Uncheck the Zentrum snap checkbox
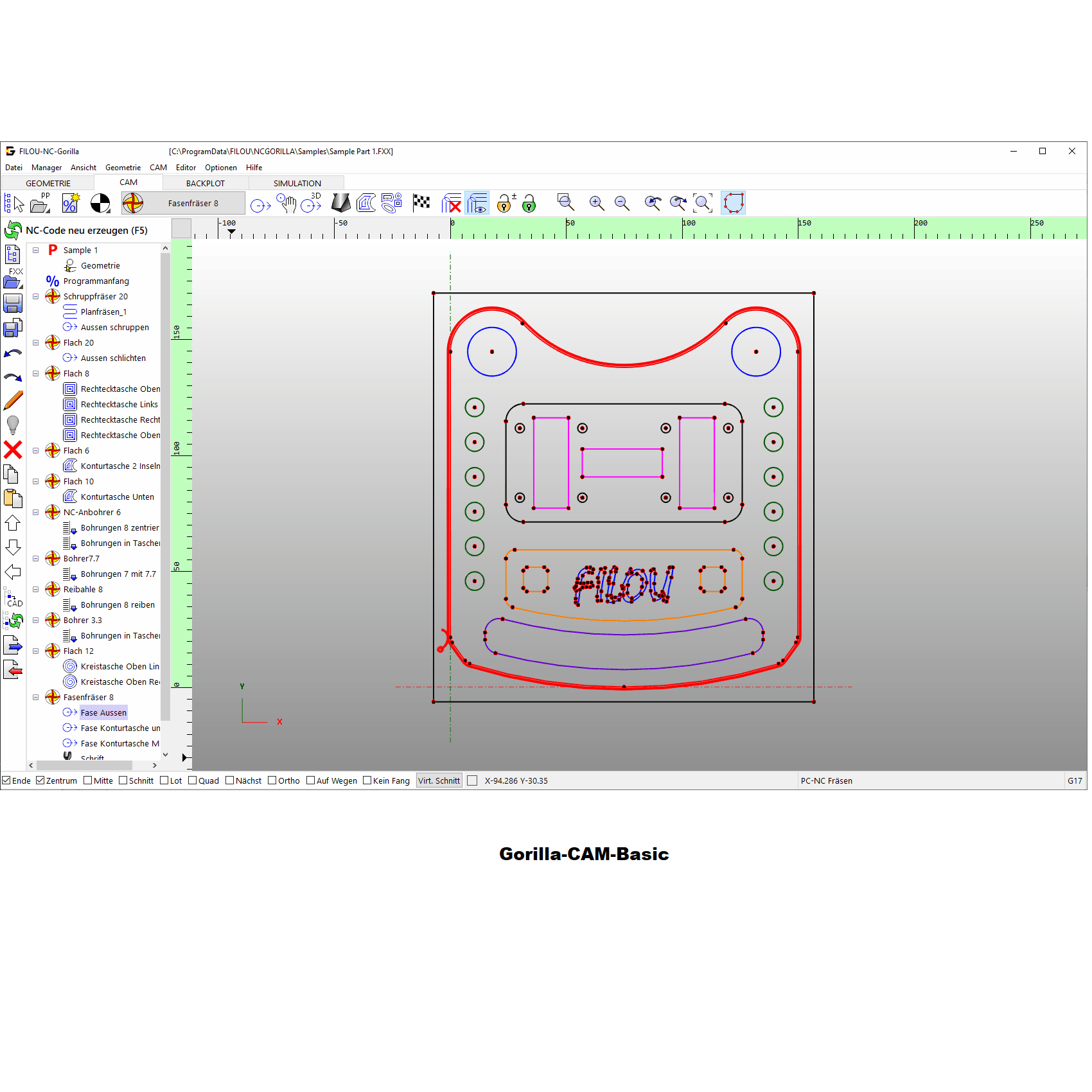Image resolution: width=1092 pixels, height=1092 pixels. [x=40, y=780]
